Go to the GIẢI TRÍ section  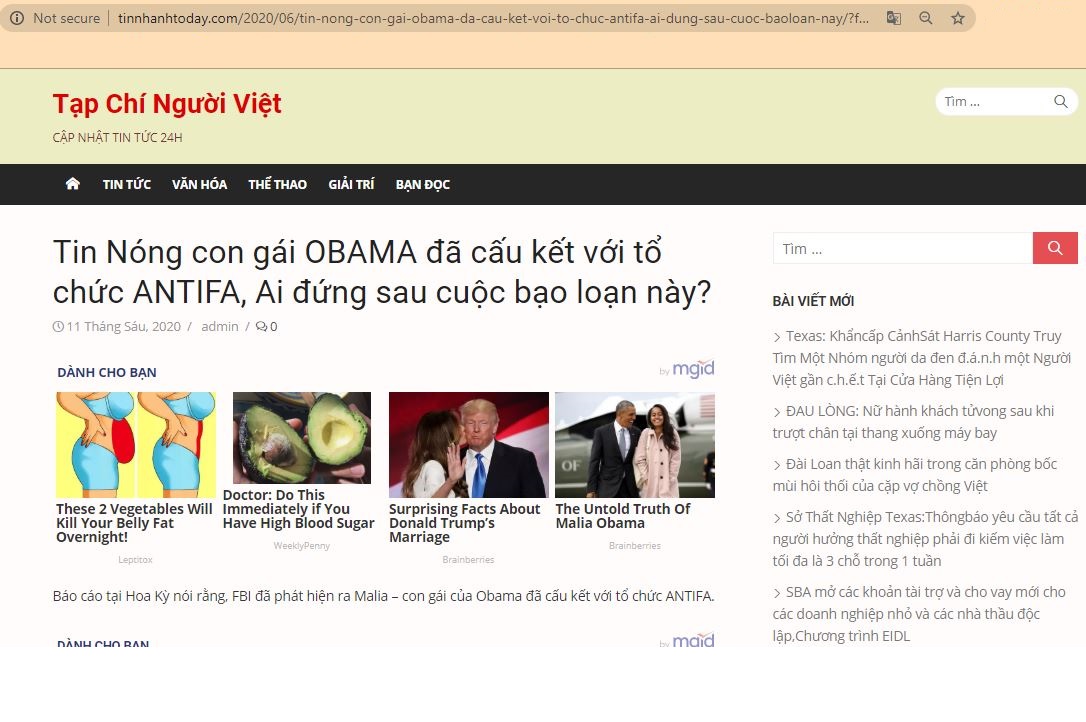[x=351, y=185]
